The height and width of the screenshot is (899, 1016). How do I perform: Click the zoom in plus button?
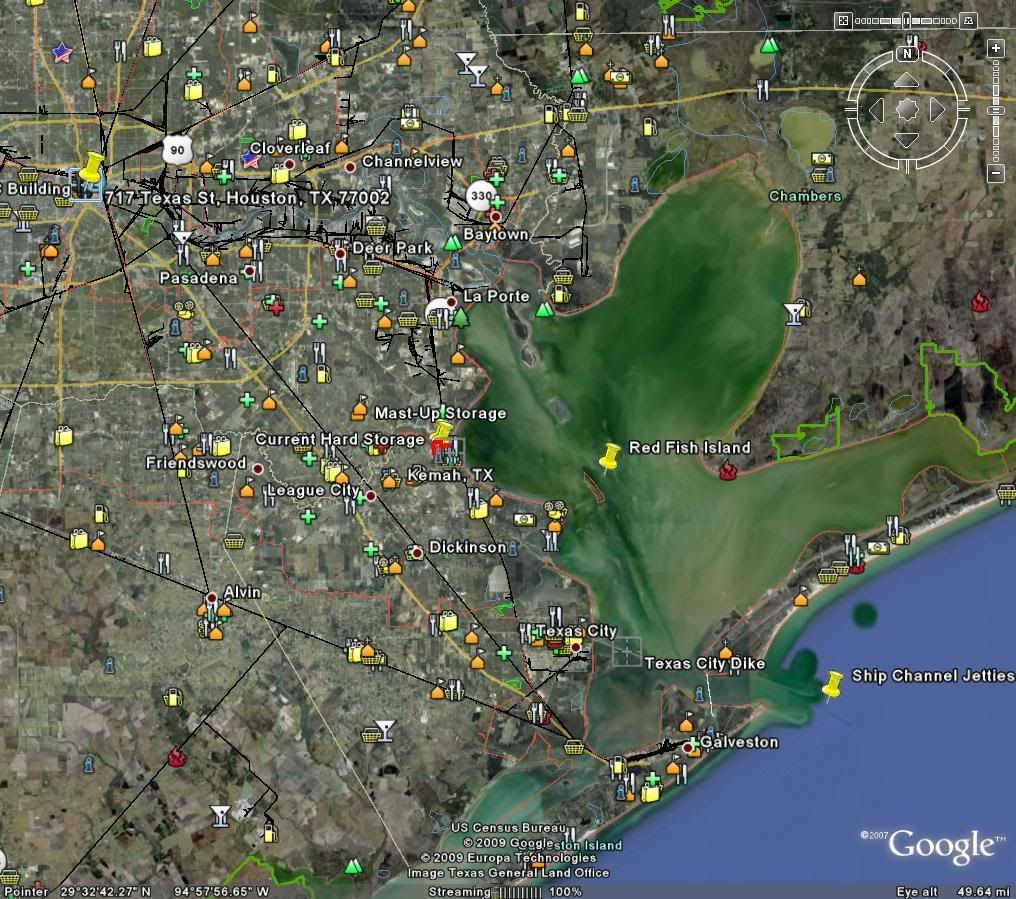[995, 47]
